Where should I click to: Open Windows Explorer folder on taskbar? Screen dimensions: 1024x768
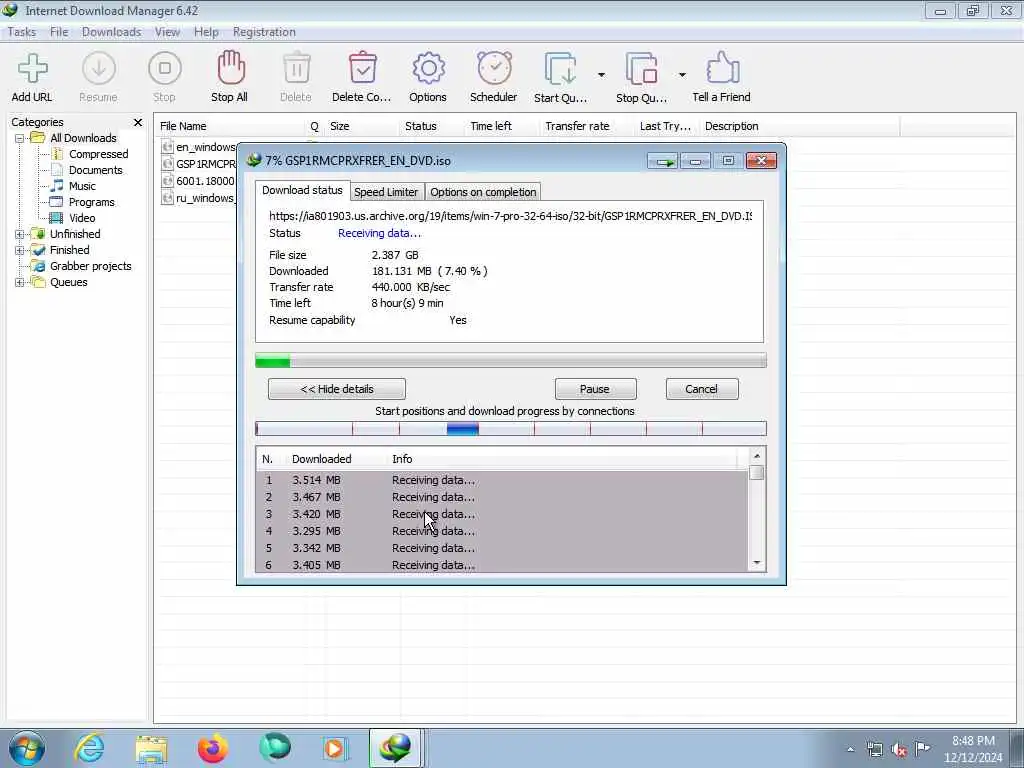(x=152, y=748)
